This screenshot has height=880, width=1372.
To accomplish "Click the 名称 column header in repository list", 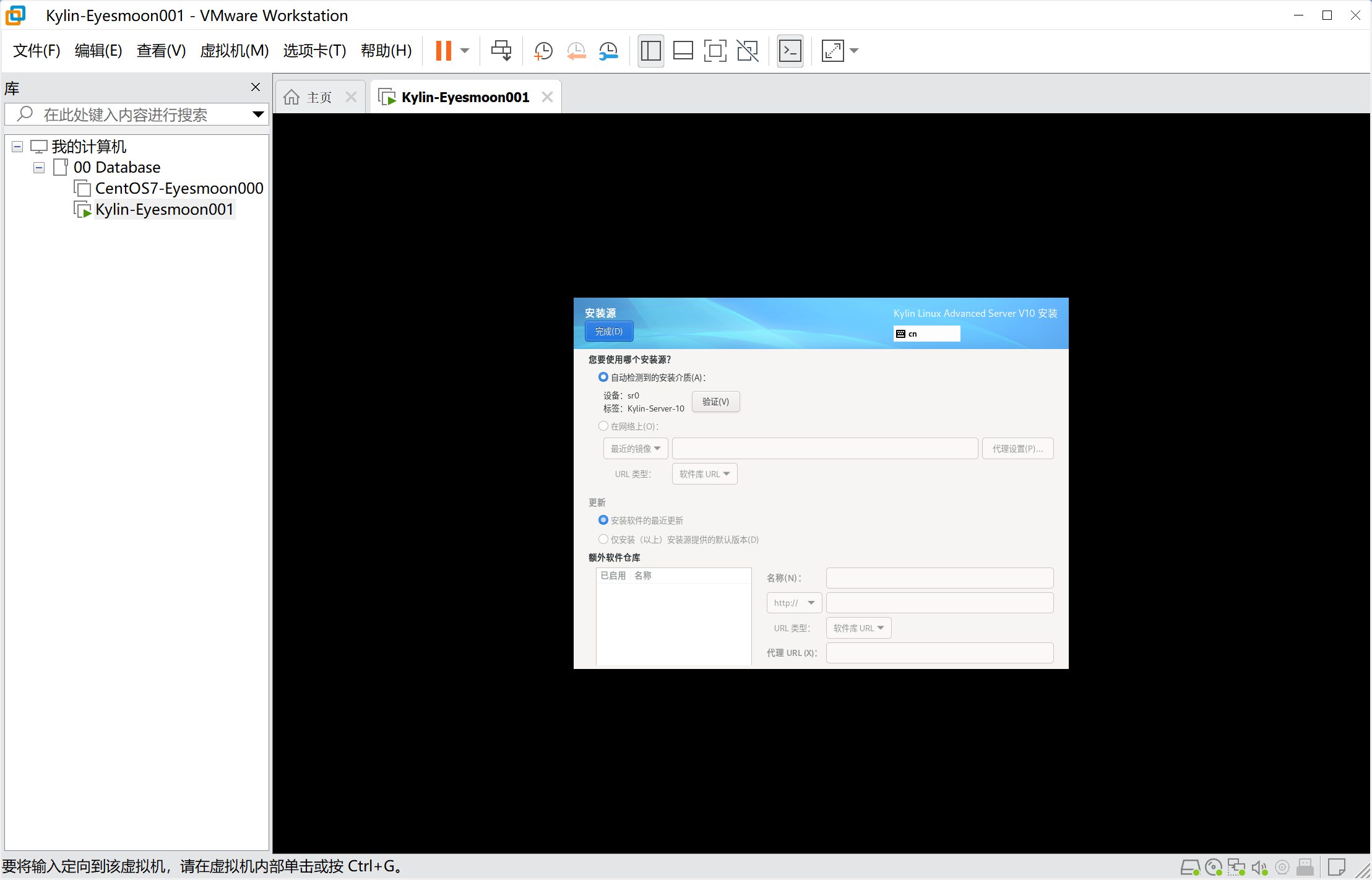I will (643, 576).
